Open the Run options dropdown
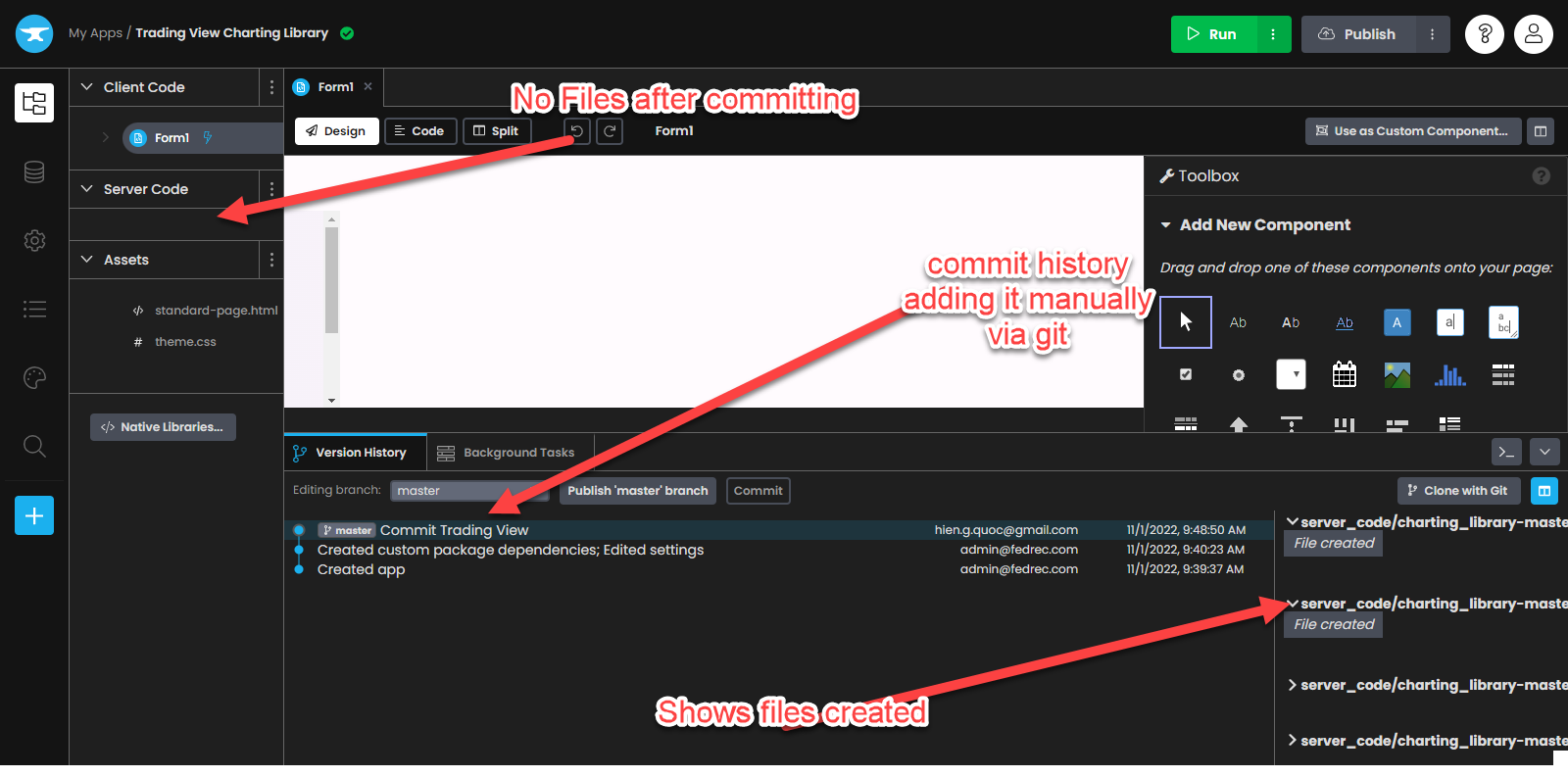The width and height of the screenshot is (1568, 777). (x=1273, y=34)
